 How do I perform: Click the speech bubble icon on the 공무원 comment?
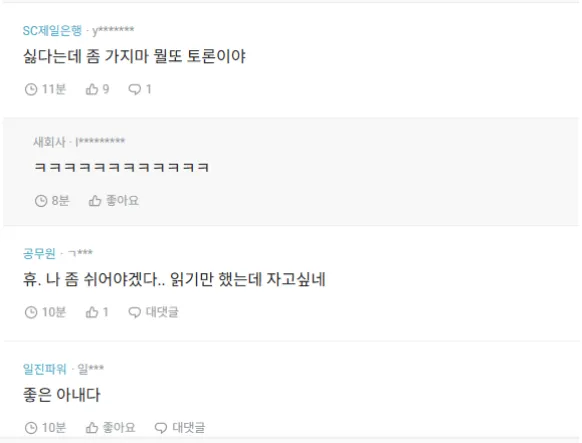pos(134,312)
